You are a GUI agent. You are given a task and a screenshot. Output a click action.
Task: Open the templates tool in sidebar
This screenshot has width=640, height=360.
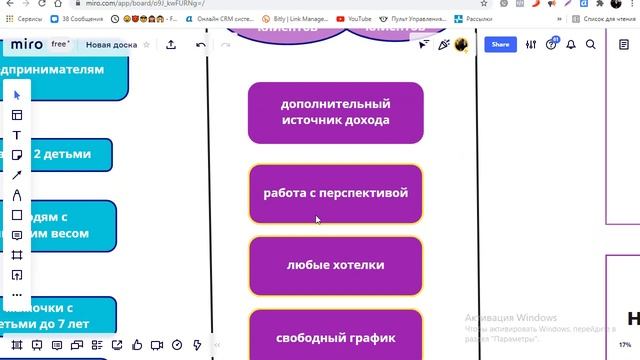tap(17, 115)
